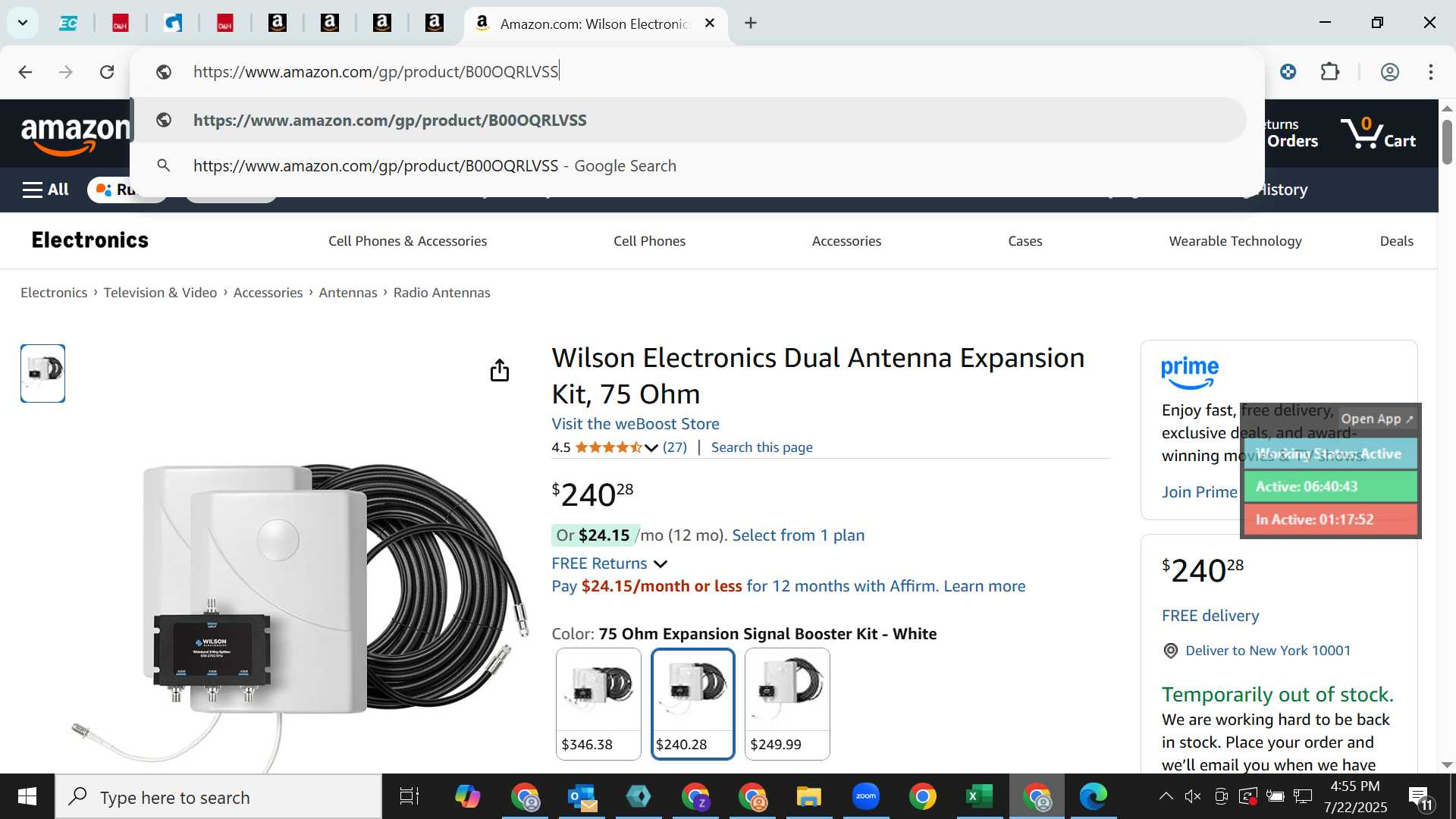Viewport: 1456px width, 819px height.
Task: Click the Open App overlay button
Action: pyautogui.click(x=1377, y=419)
